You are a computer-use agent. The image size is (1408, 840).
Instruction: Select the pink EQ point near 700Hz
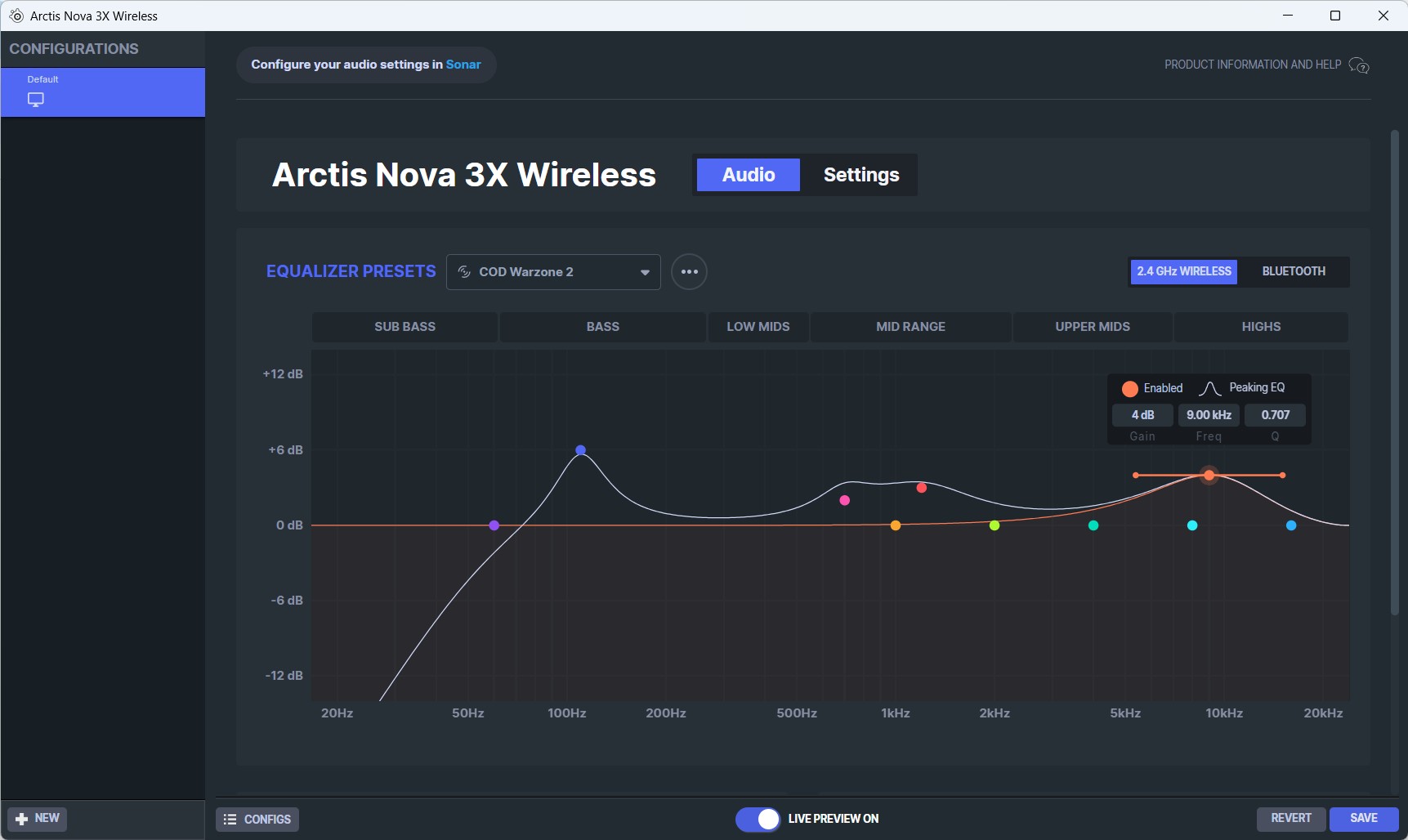pos(844,500)
